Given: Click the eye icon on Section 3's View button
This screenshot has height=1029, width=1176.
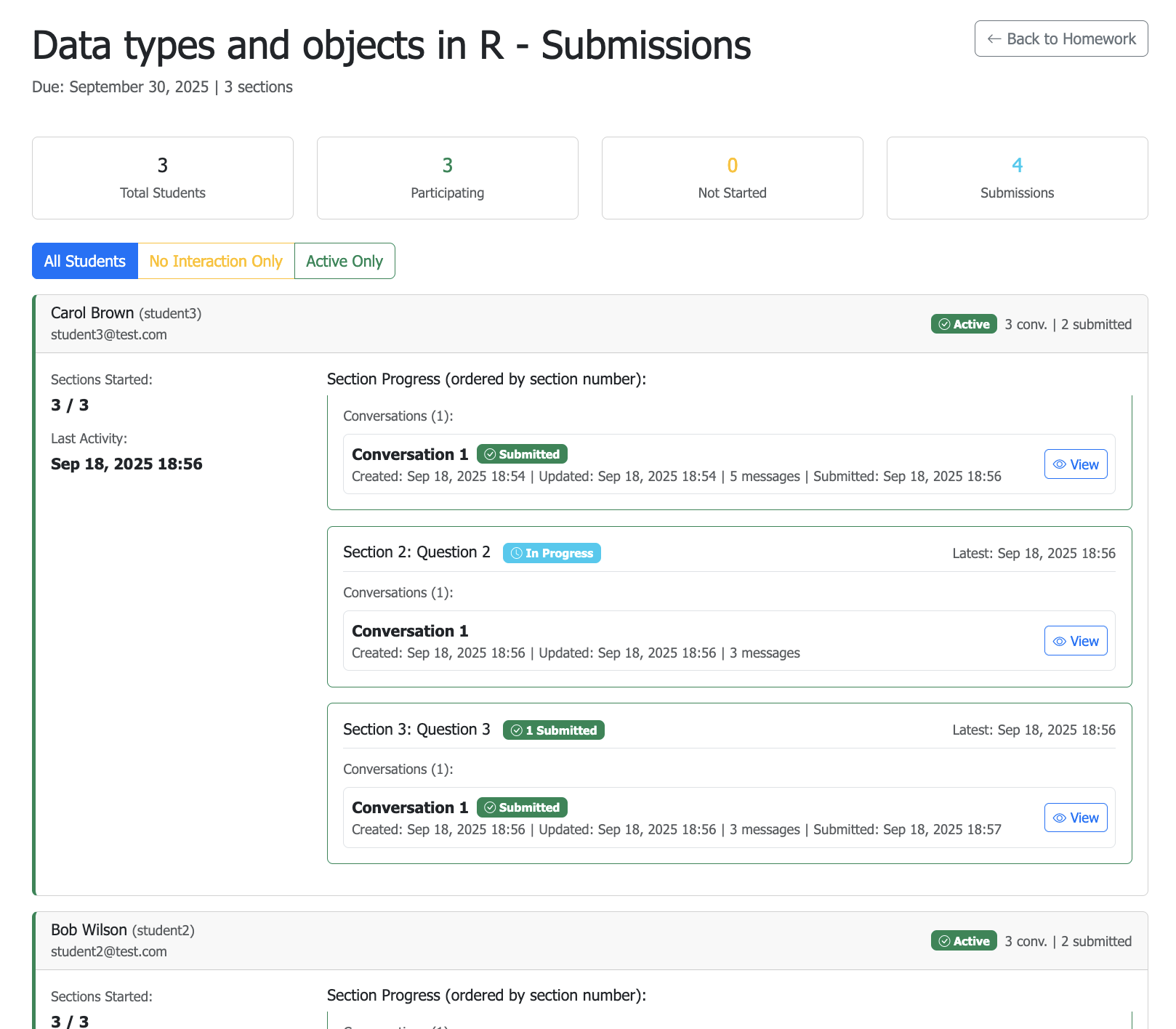Looking at the screenshot, I should click(1060, 818).
